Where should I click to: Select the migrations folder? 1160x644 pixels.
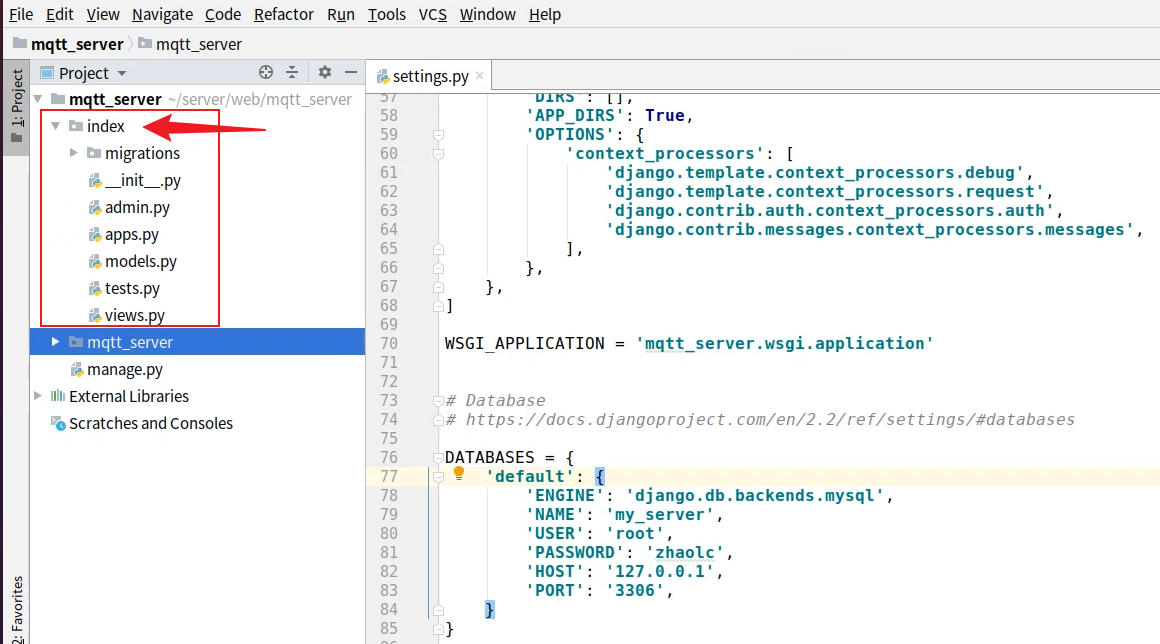coord(142,153)
